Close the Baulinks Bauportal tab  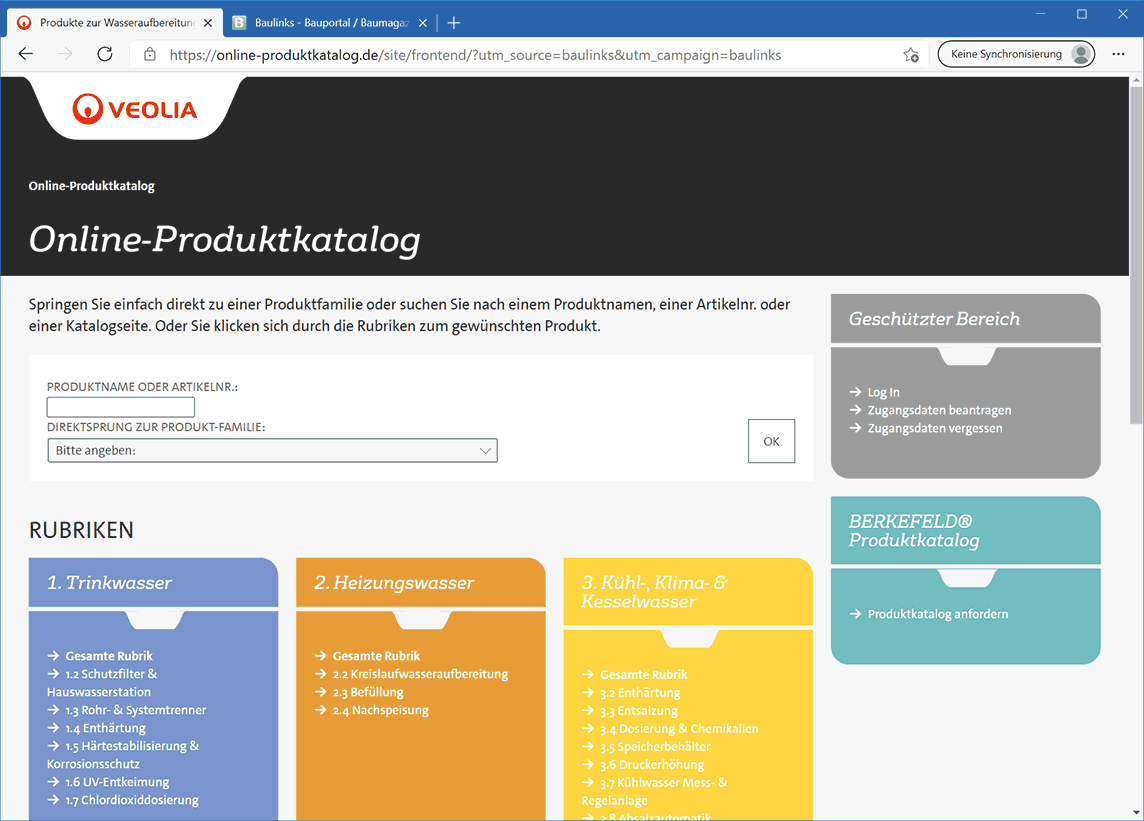click(x=422, y=23)
